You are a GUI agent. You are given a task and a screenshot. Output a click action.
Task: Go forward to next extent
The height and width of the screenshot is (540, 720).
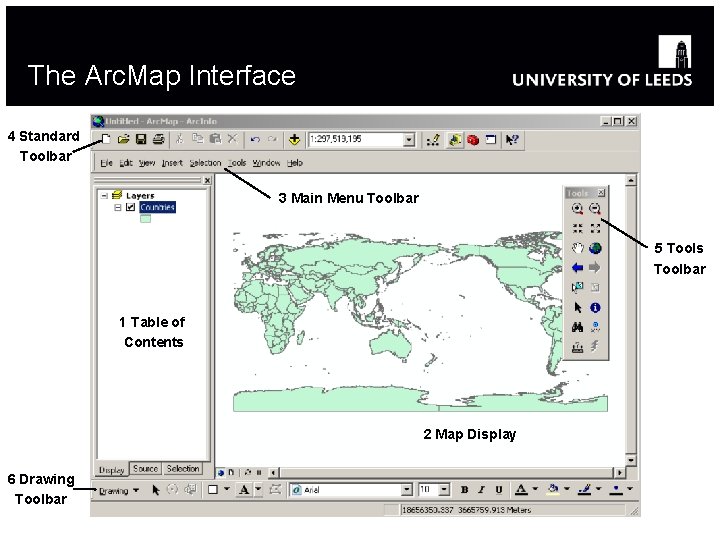tap(595, 268)
